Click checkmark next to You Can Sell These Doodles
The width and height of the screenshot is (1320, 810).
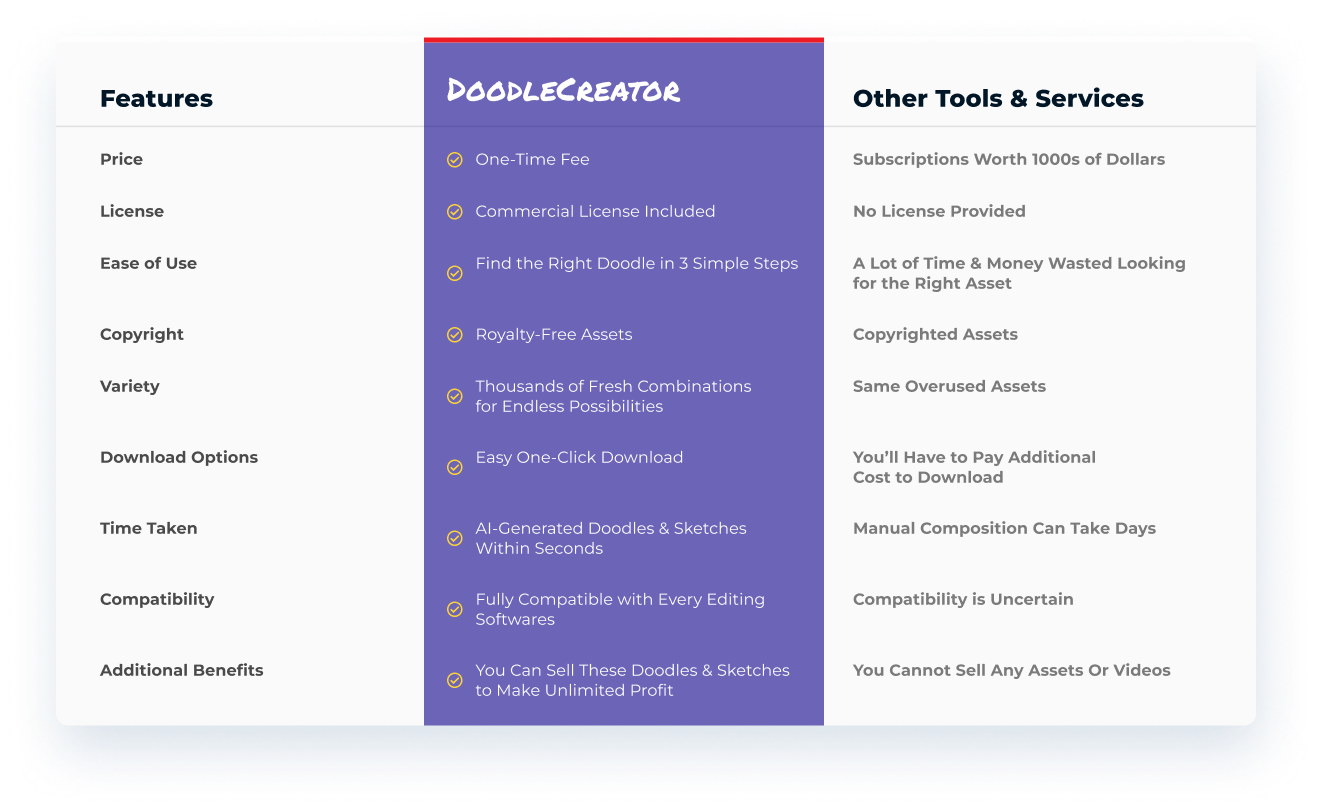[x=455, y=680]
